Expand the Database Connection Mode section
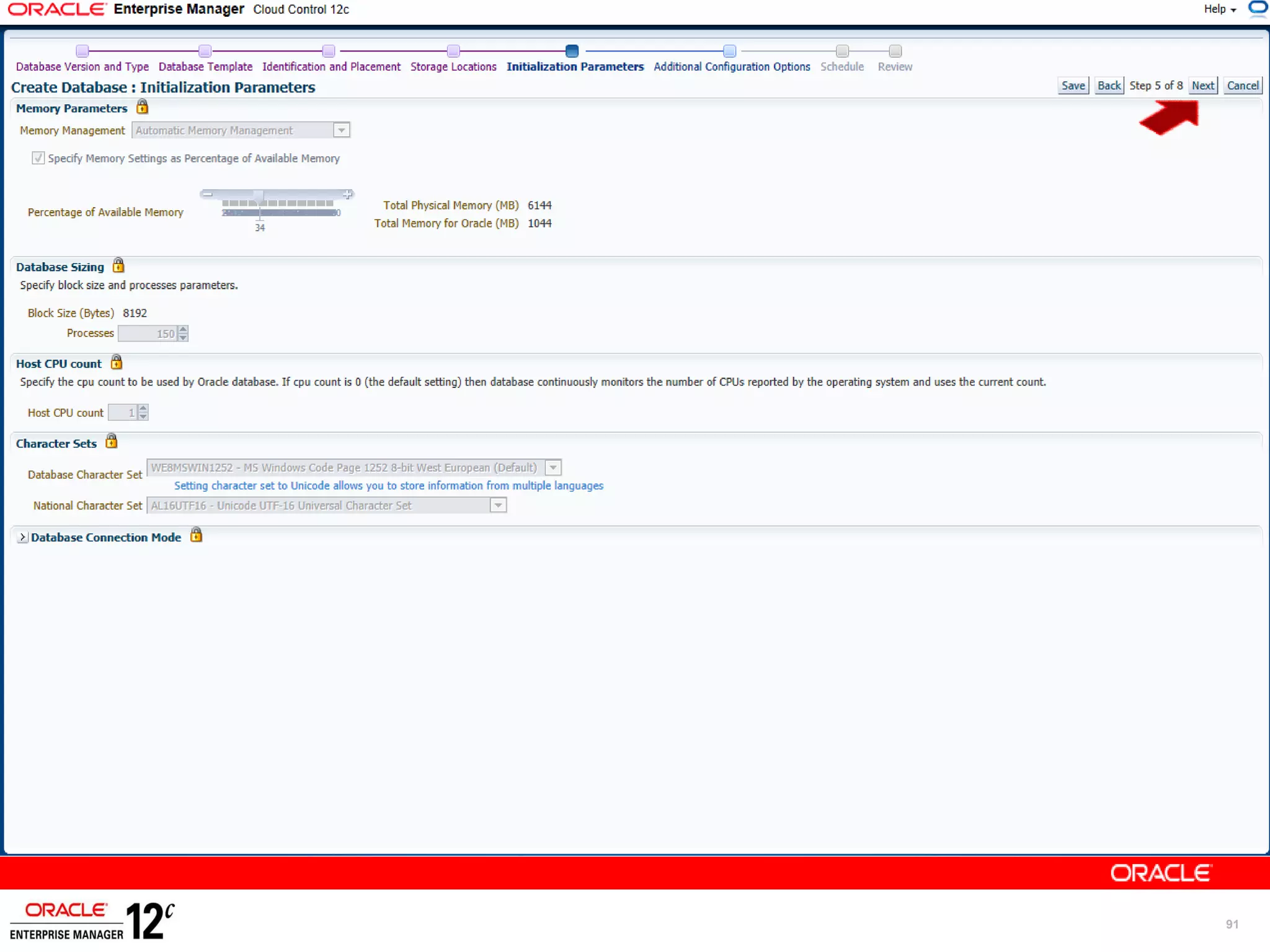The width and height of the screenshot is (1270, 952). point(22,537)
